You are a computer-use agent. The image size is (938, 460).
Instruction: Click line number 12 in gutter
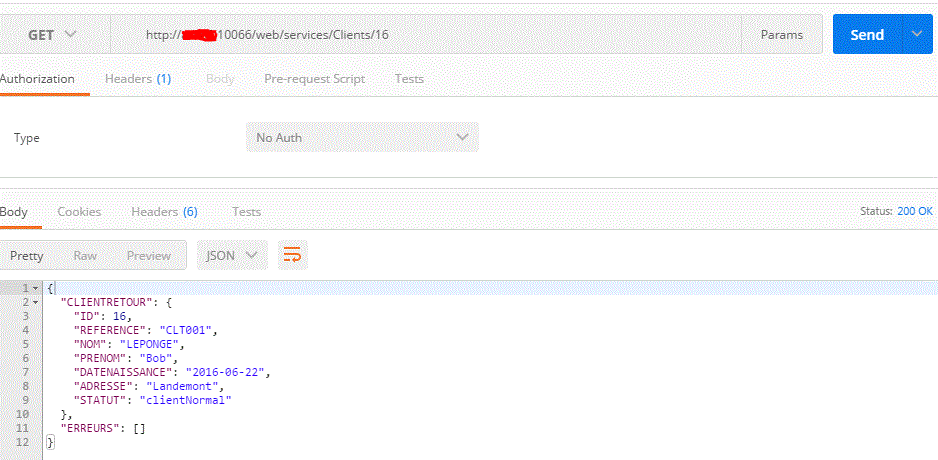point(22,443)
